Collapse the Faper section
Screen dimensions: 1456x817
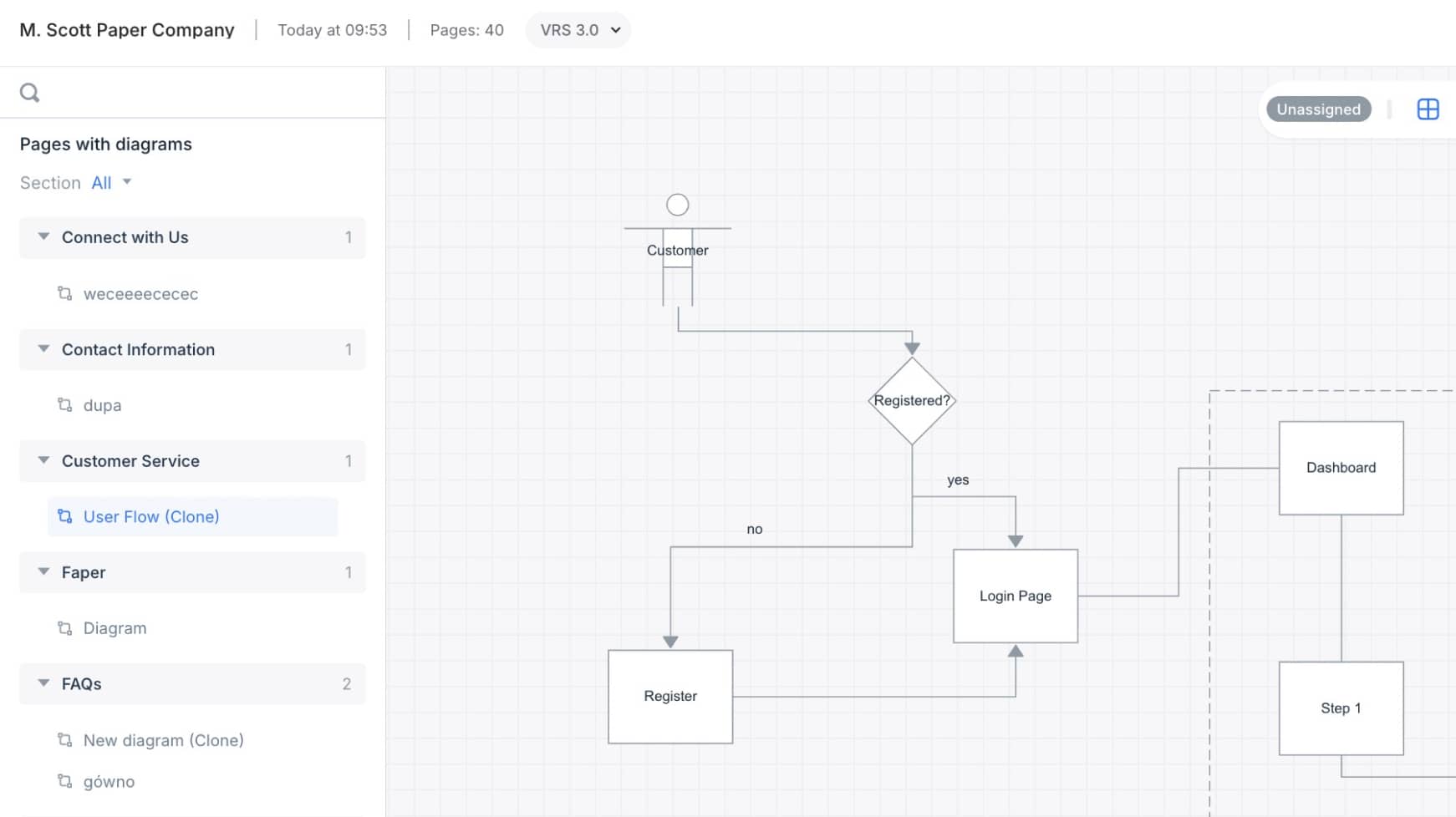[43, 572]
